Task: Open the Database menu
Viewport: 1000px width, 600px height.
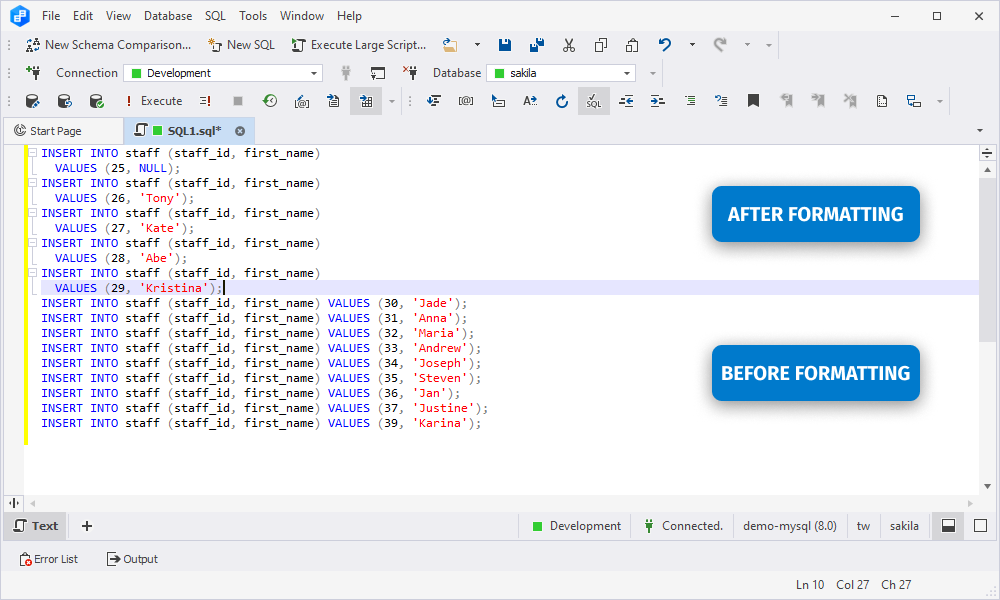Action: pyautogui.click(x=168, y=16)
